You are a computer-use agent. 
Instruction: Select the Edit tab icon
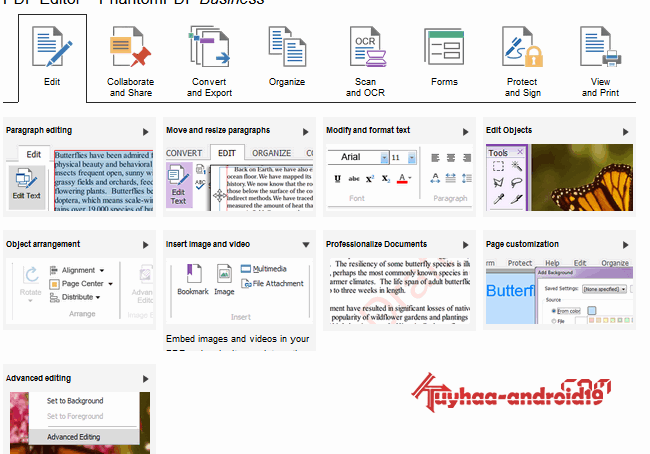[52, 46]
